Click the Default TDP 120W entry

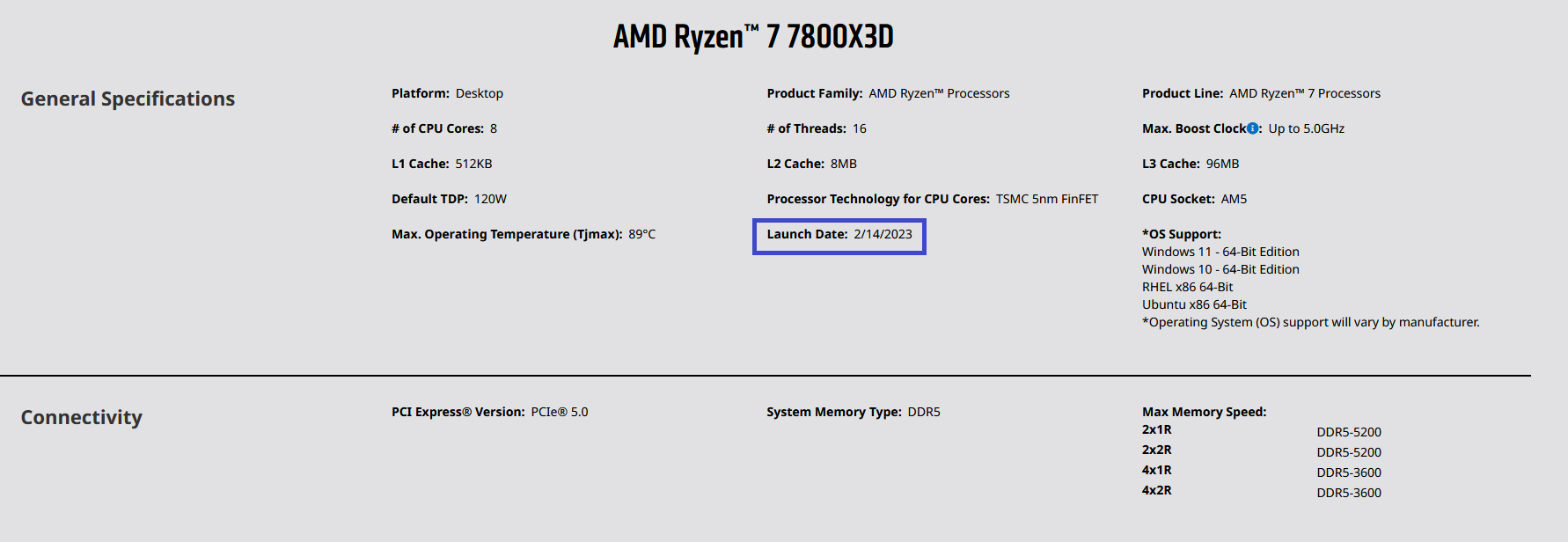pos(449,199)
